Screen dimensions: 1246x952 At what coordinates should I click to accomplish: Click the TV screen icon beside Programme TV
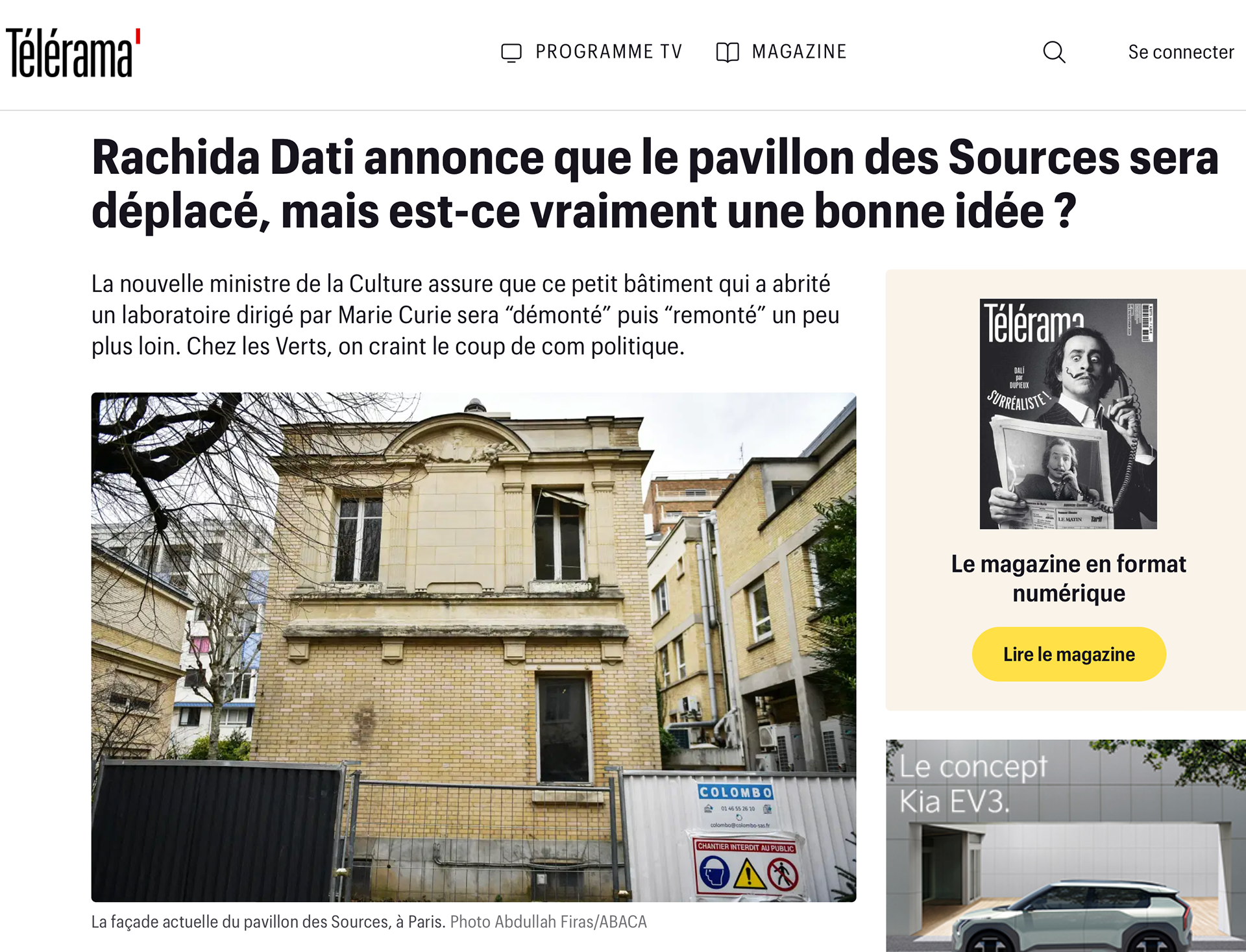[x=511, y=53]
